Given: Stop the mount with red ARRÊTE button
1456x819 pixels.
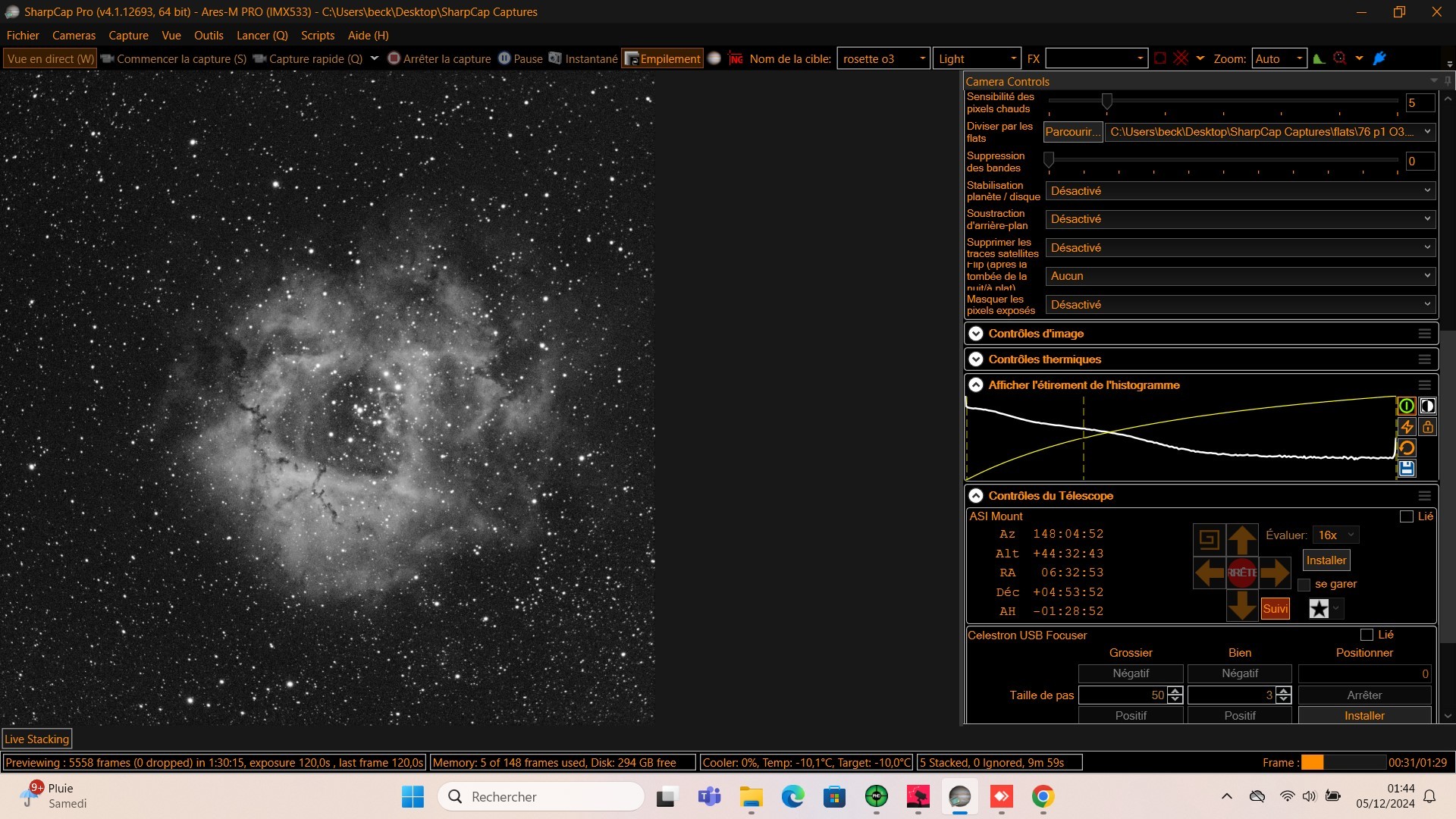Looking at the screenshot, I should click(1242, 573).
